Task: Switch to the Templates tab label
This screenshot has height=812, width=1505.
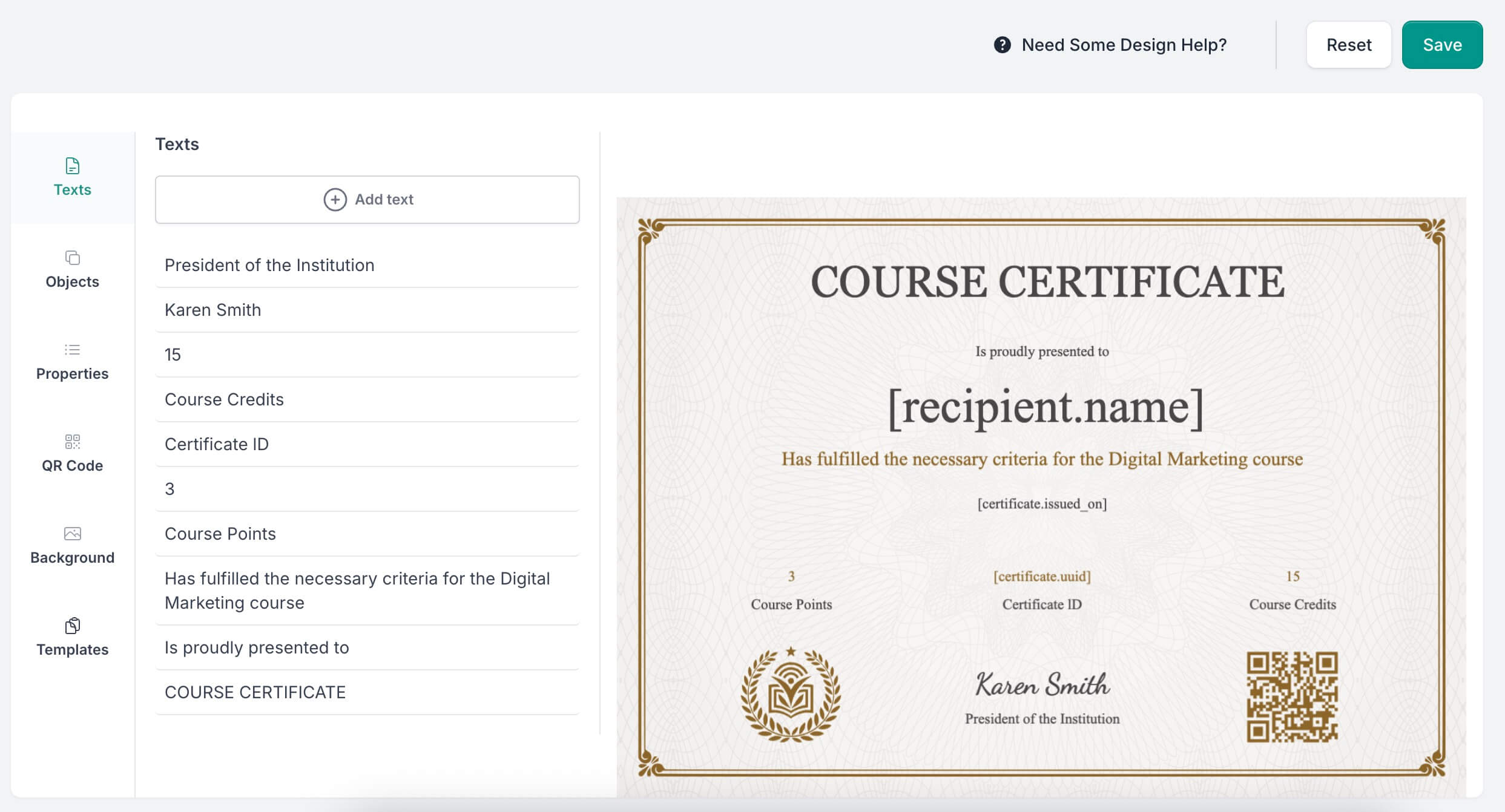Action: (x=72, y=650)
